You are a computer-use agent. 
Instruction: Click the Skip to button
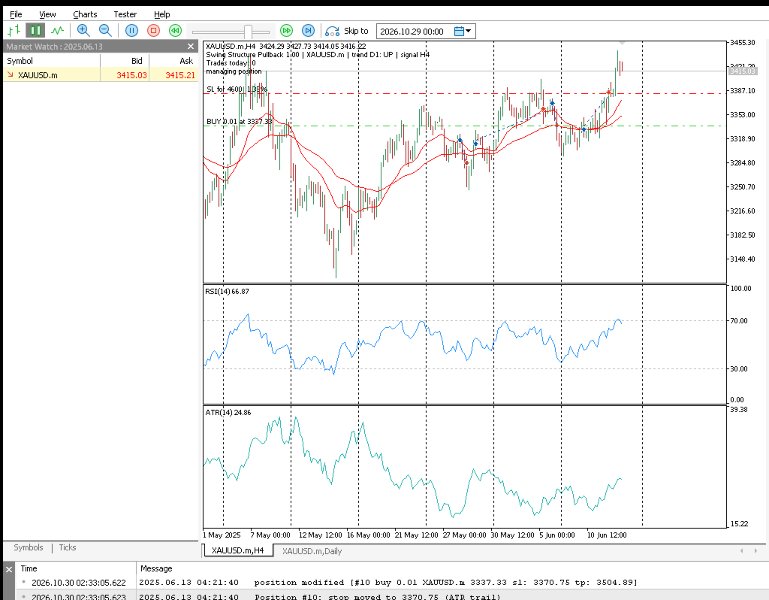pyautogui.click(x=346, y=31)
